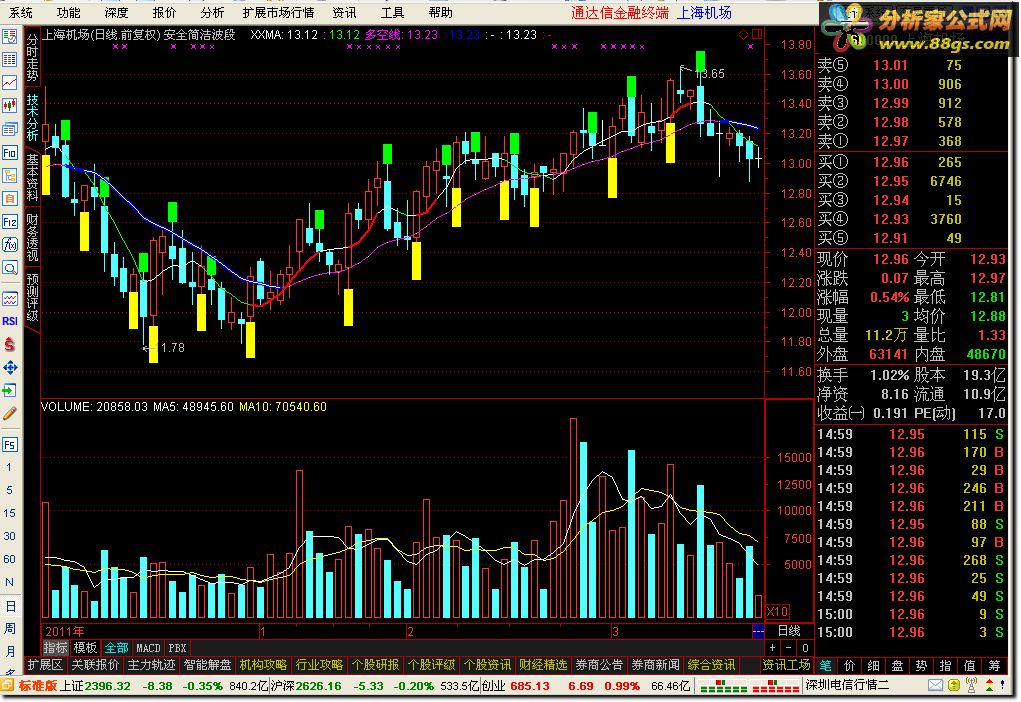Open the tree structure toolbar icon
The height and width of the screenshot is (702, 1021).
click(10, 176)
